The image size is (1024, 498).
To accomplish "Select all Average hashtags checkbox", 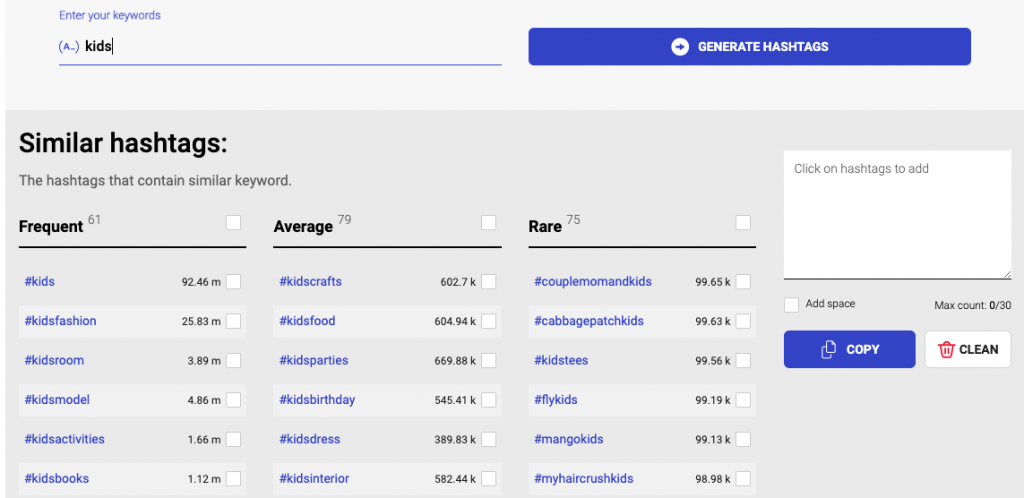I will point(488,223).
